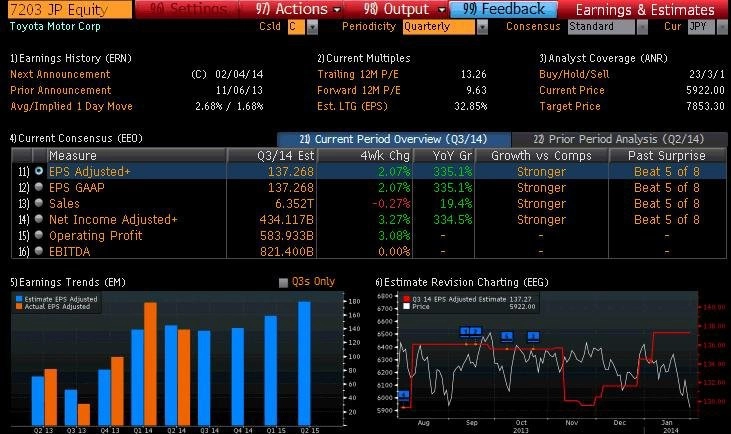This screenshot has width=731, height=434.
Task: Click the Past Surprise column header
Action: click(x=667, y=155)
